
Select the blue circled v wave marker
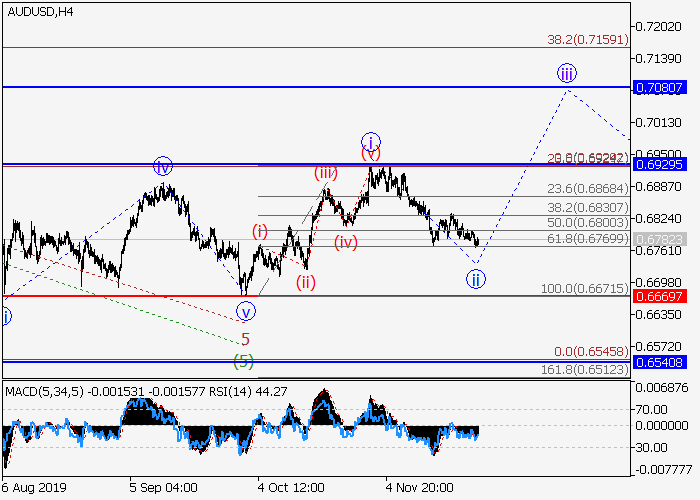(x=245, y=311)
